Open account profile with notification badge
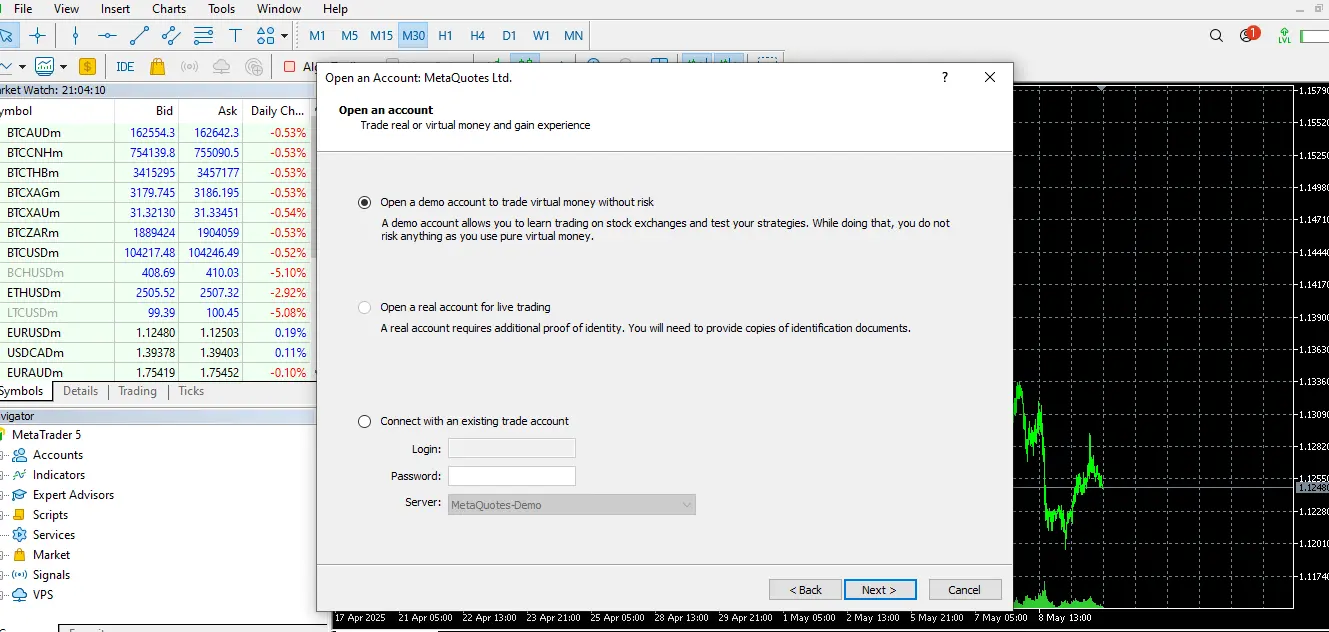Viewport: 1329px width, 632px height. 1248,36
